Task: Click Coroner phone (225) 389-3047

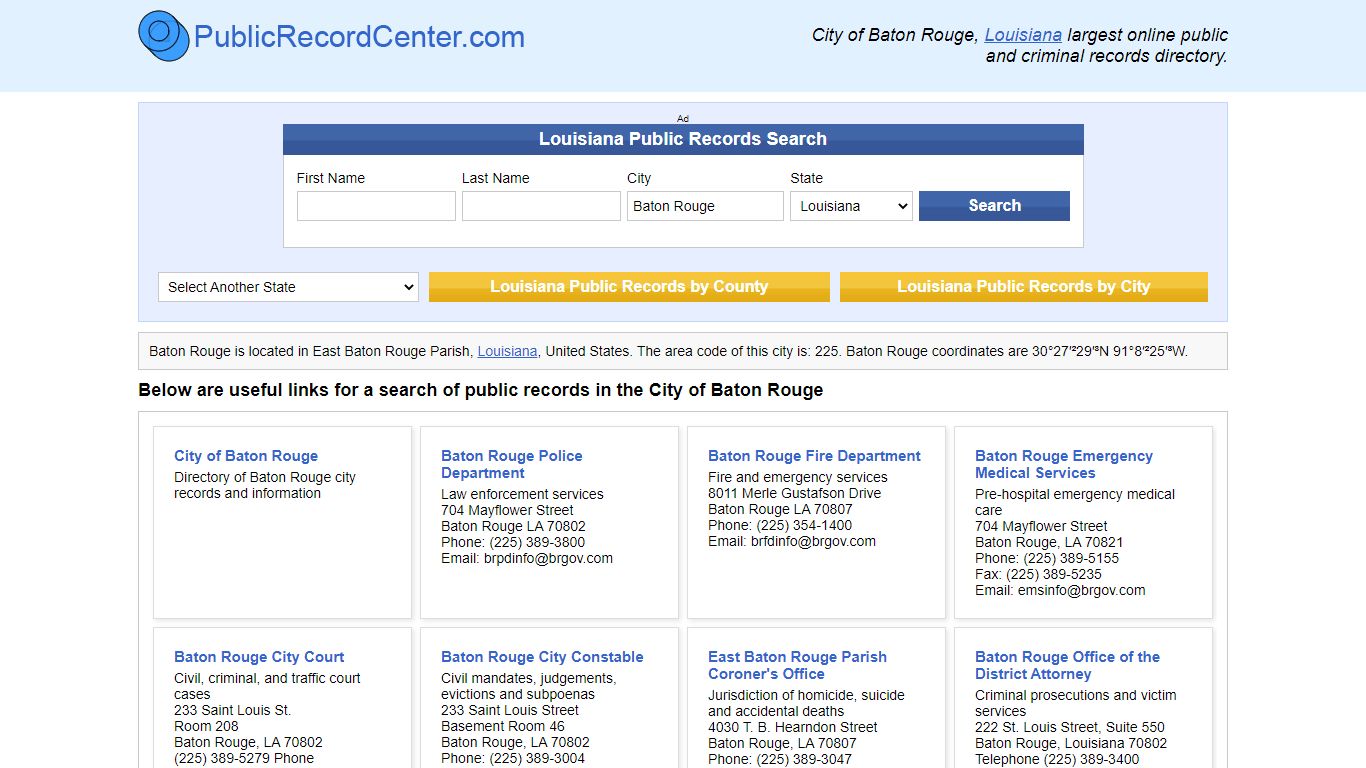Action: pos(804,759)
